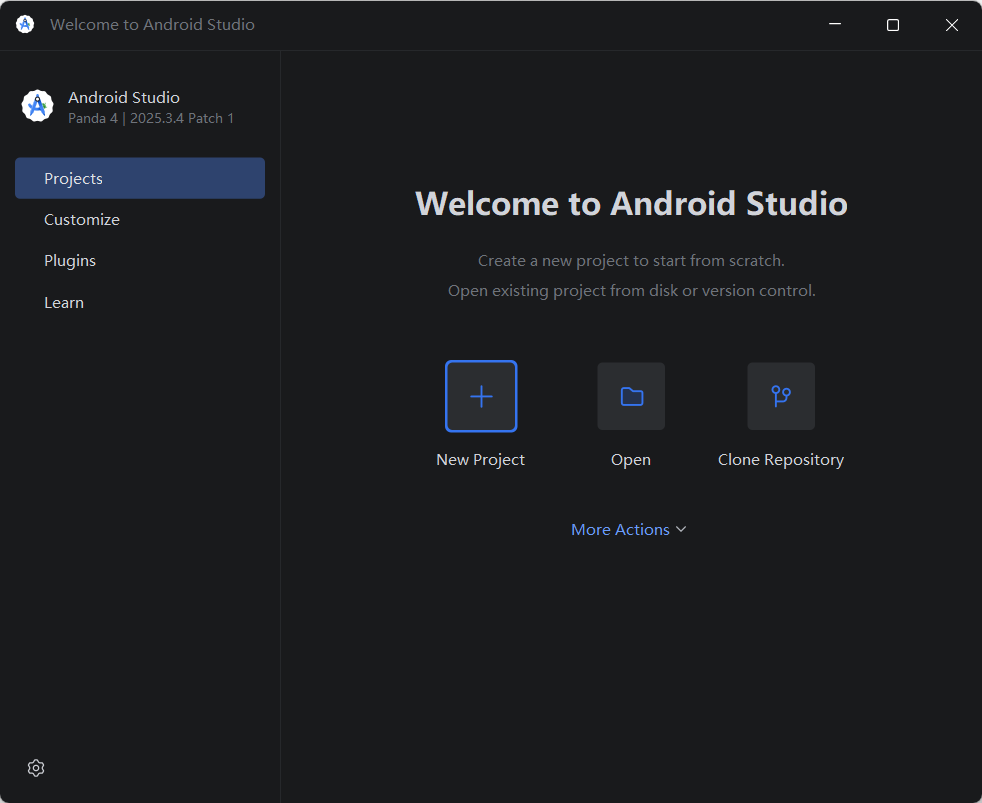Click the version text Panda 4 | 2025.3.4 Patch 1
This screenshot has height=803, width=982.
click(151, 118)
